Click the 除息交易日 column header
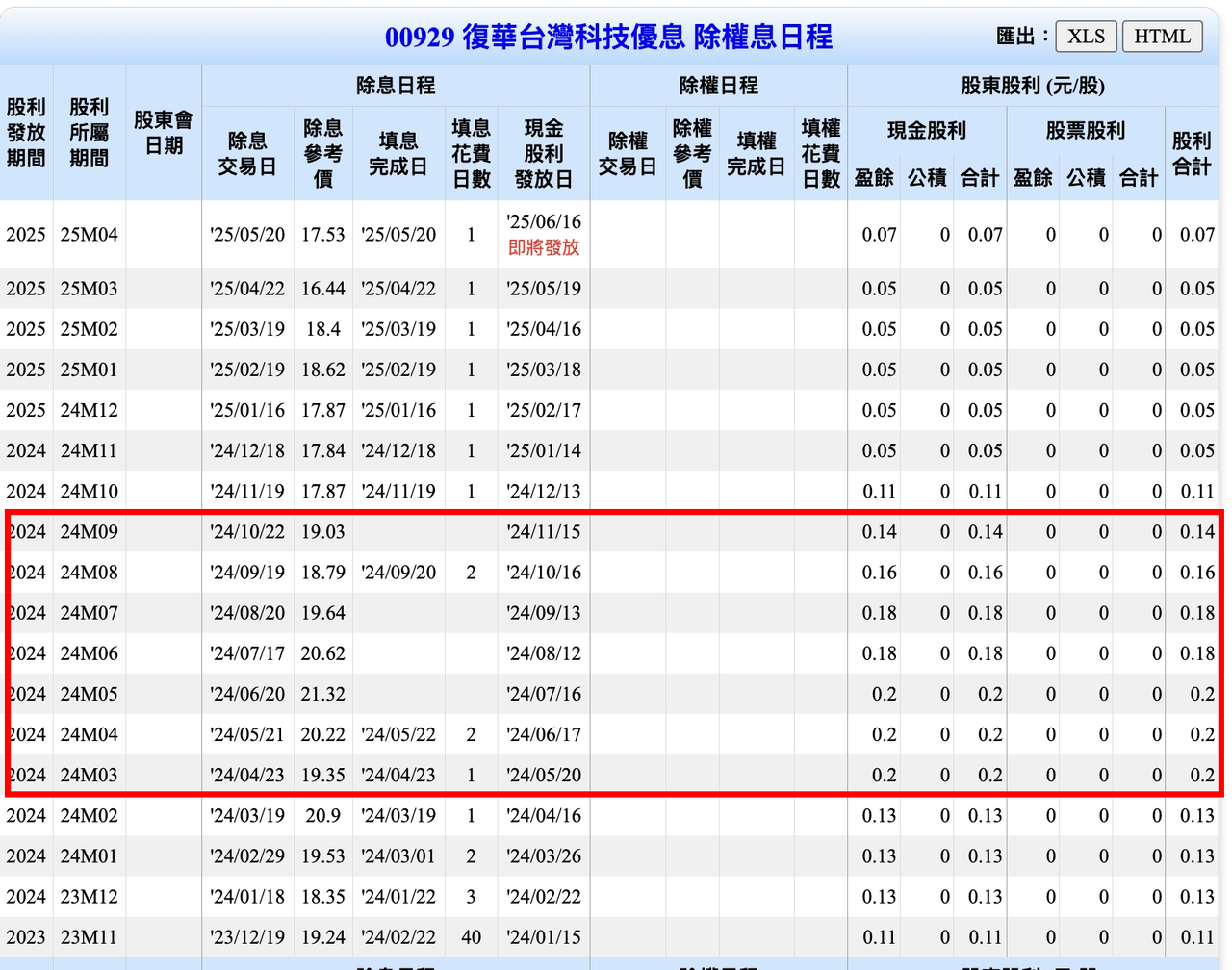Screen dimensions: 1232x970 pos(247,154)
